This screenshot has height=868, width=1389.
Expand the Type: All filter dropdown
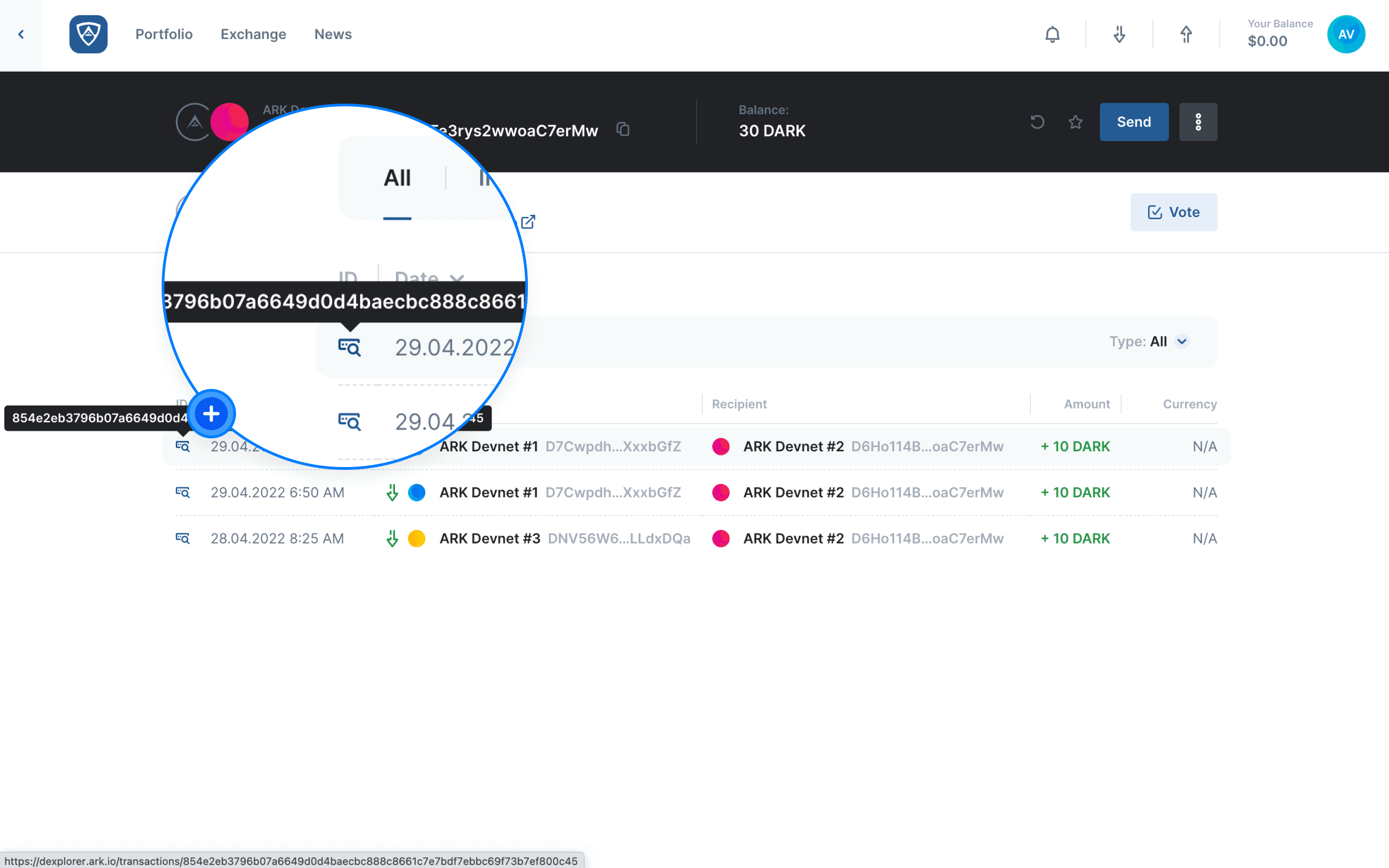click(1149, 342)
